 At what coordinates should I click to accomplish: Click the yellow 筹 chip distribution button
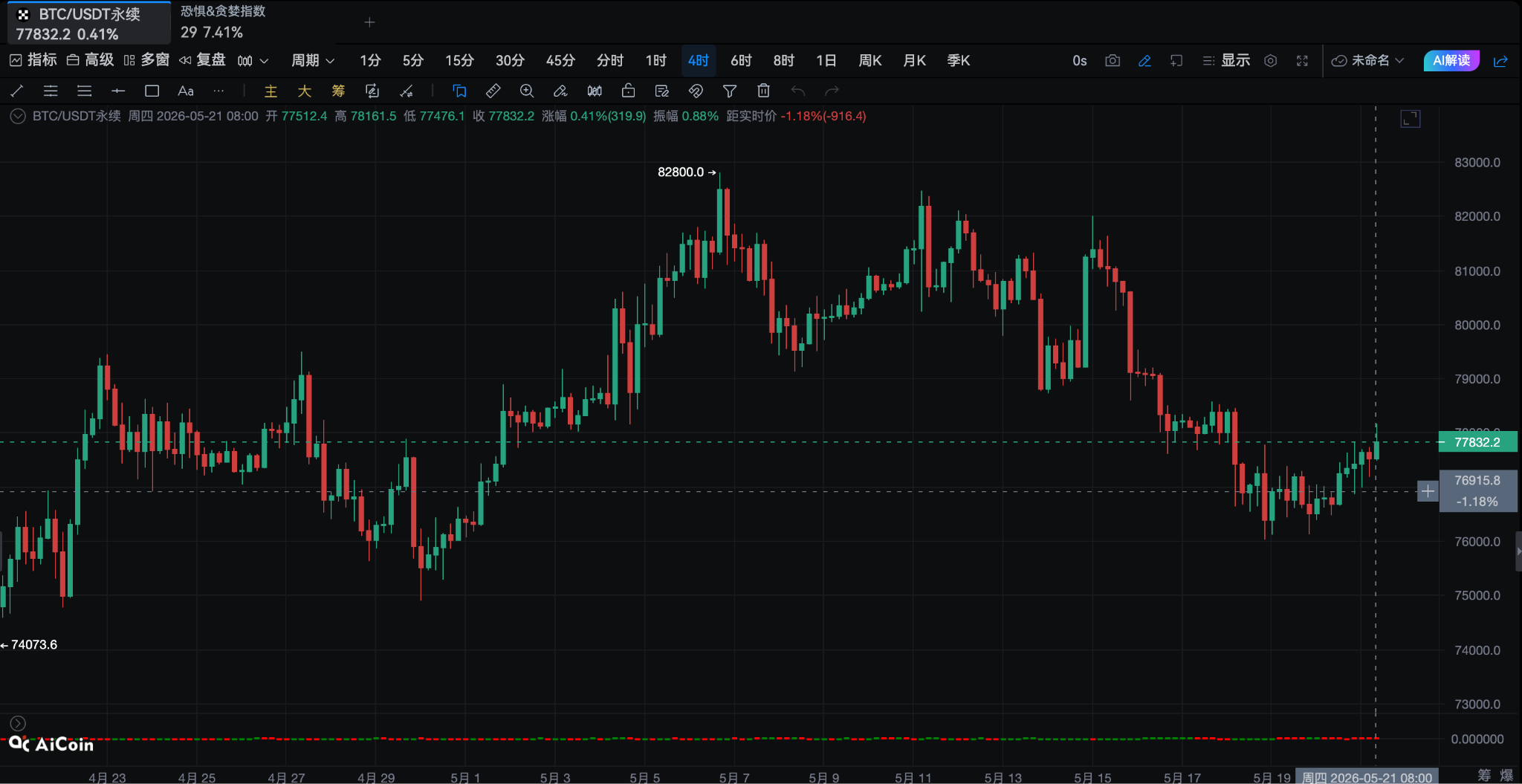click(338, 91)
